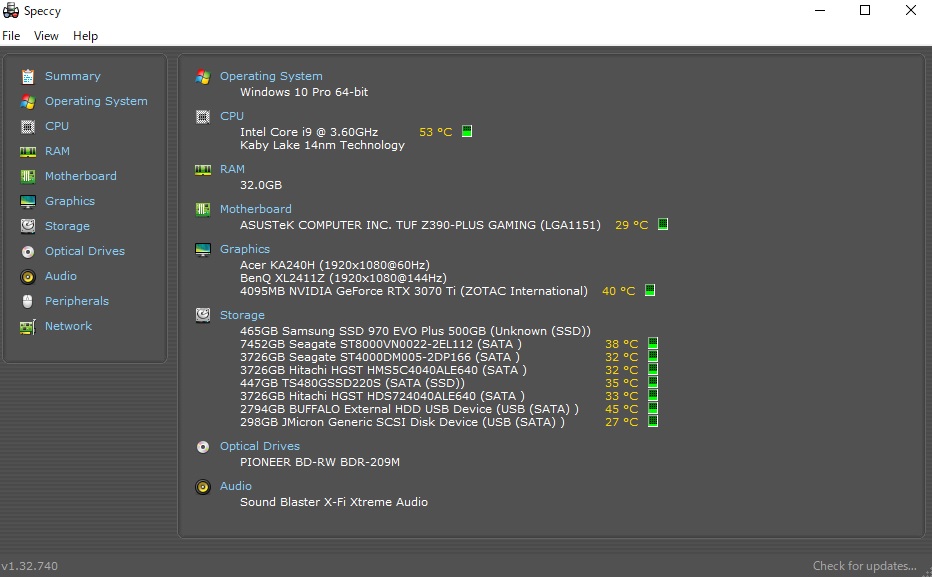Click the Optical Drives icon in summary pane
This screenshot has height=577, width=932.
(203, 447)
